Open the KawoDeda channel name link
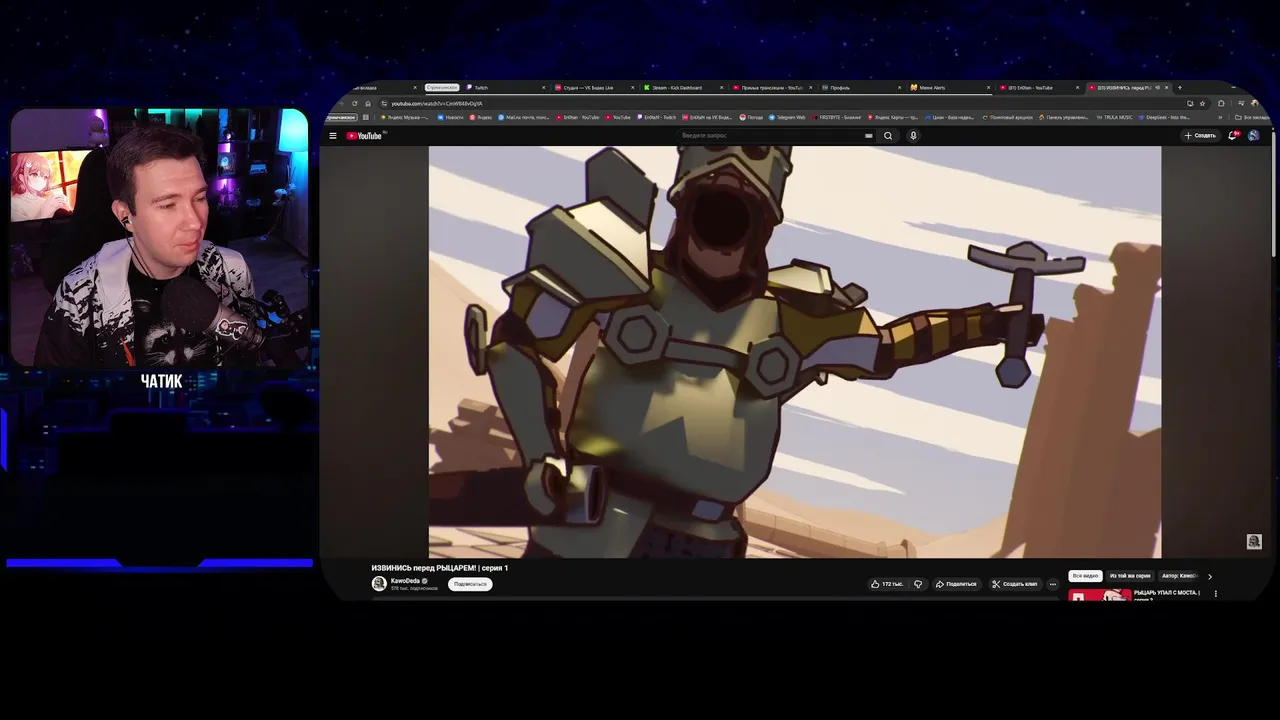Image resolution: width=1280 pixels, height=720 pixels. coord(405,580)
